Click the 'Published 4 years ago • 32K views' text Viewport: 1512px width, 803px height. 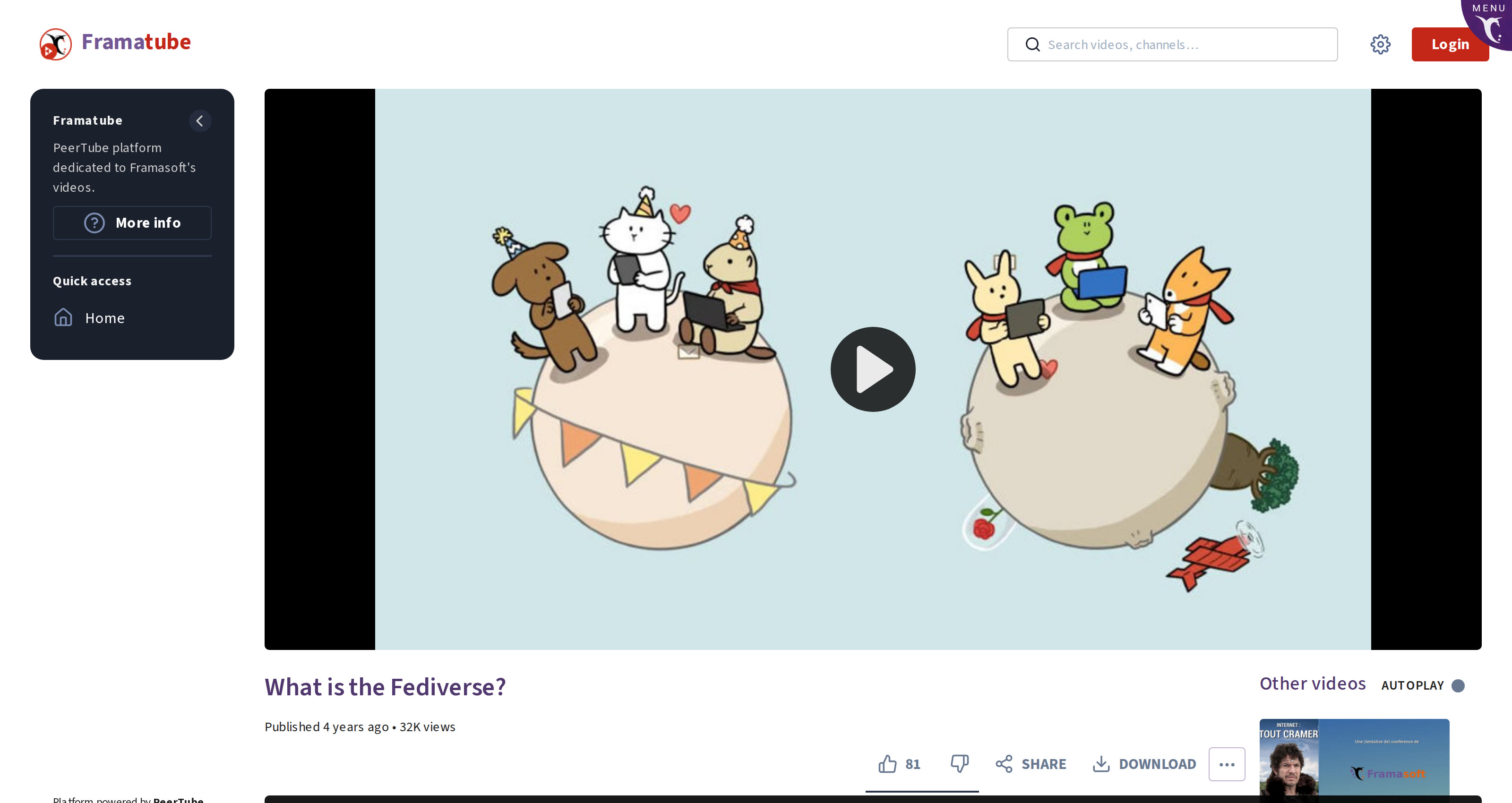pos(360,726)
